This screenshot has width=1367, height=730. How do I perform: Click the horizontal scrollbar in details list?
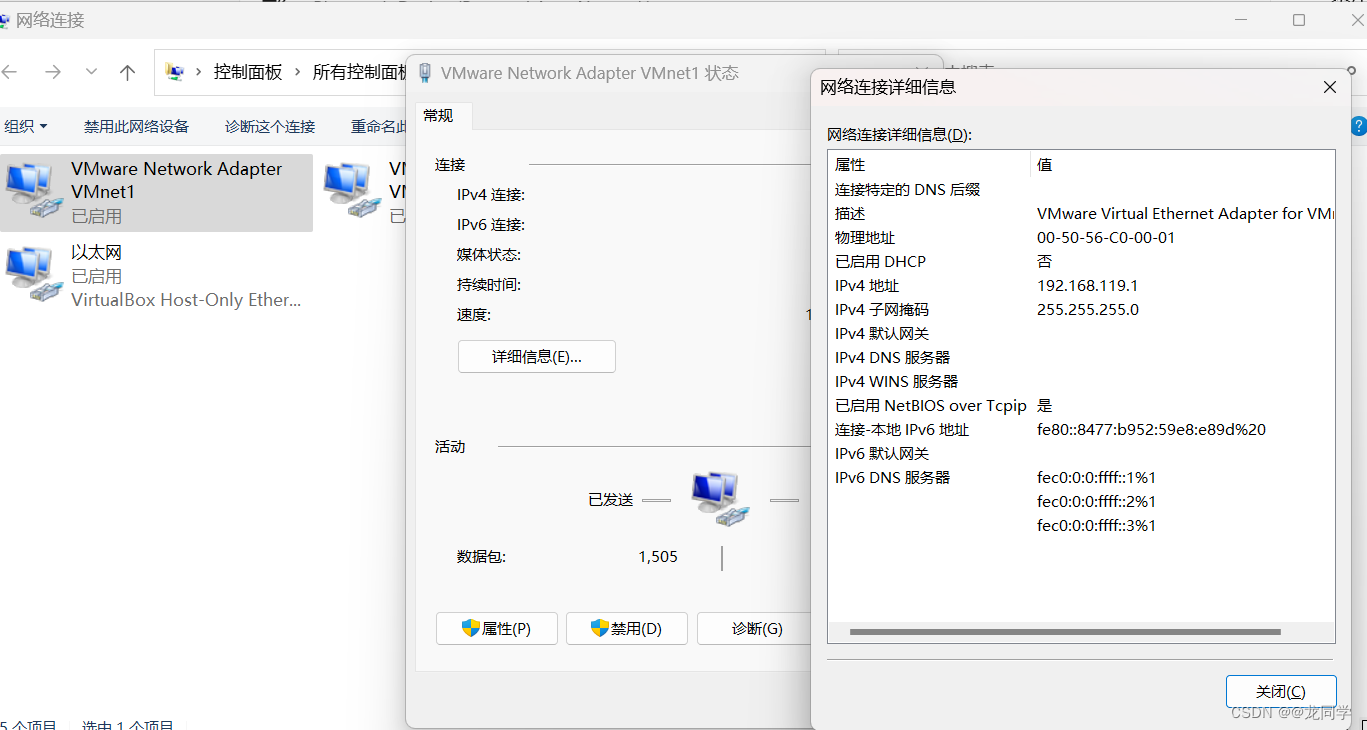(1065, 632)
